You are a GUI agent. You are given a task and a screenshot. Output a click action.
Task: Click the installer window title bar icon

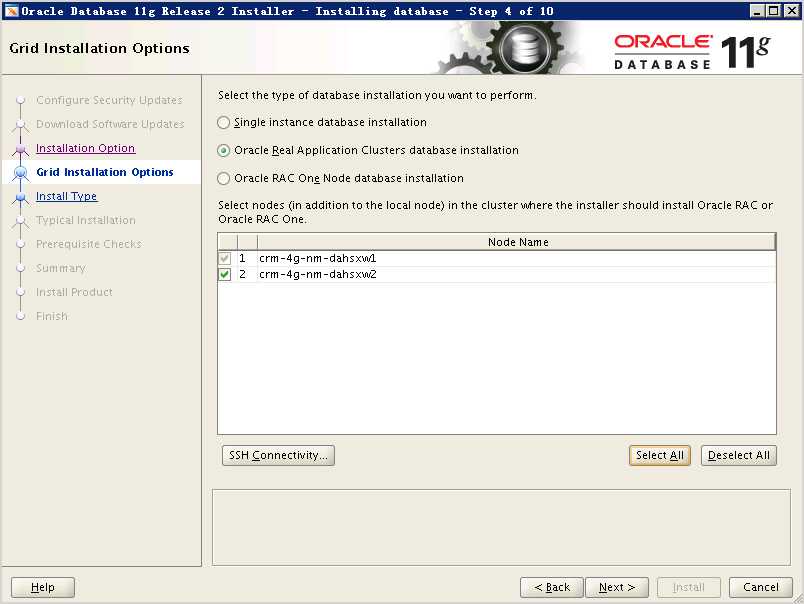(x=11, y=11)
